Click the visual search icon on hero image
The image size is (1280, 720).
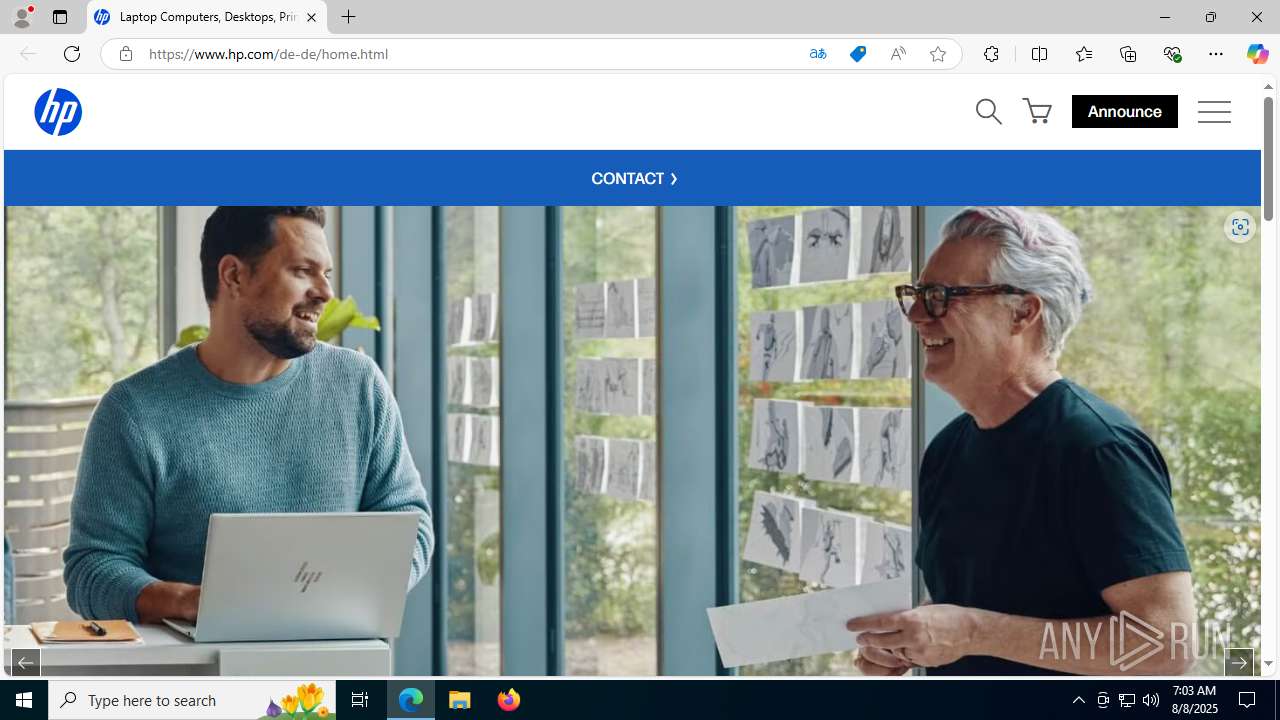point(1239,227)
